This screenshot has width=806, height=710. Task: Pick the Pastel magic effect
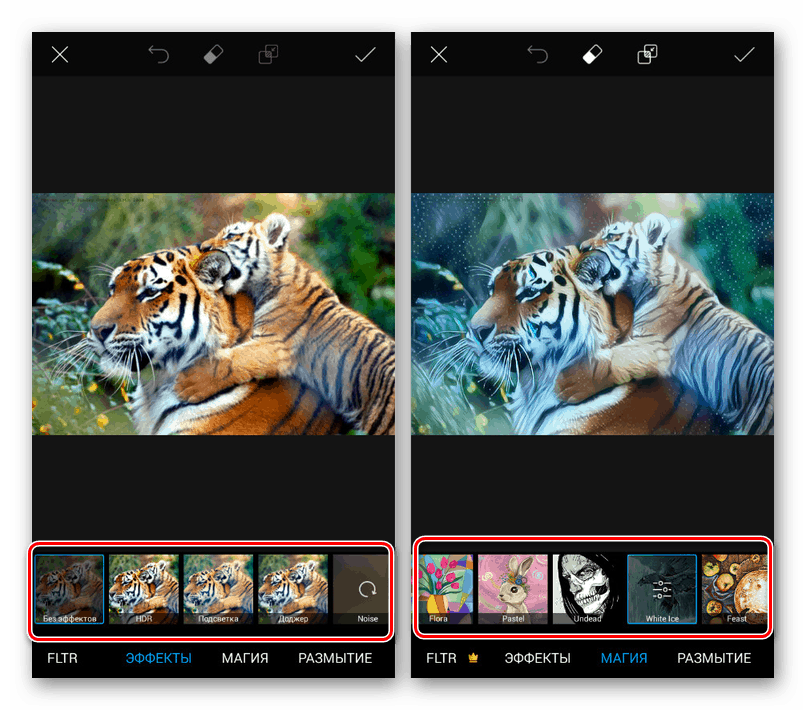click(x=513, y=589)
